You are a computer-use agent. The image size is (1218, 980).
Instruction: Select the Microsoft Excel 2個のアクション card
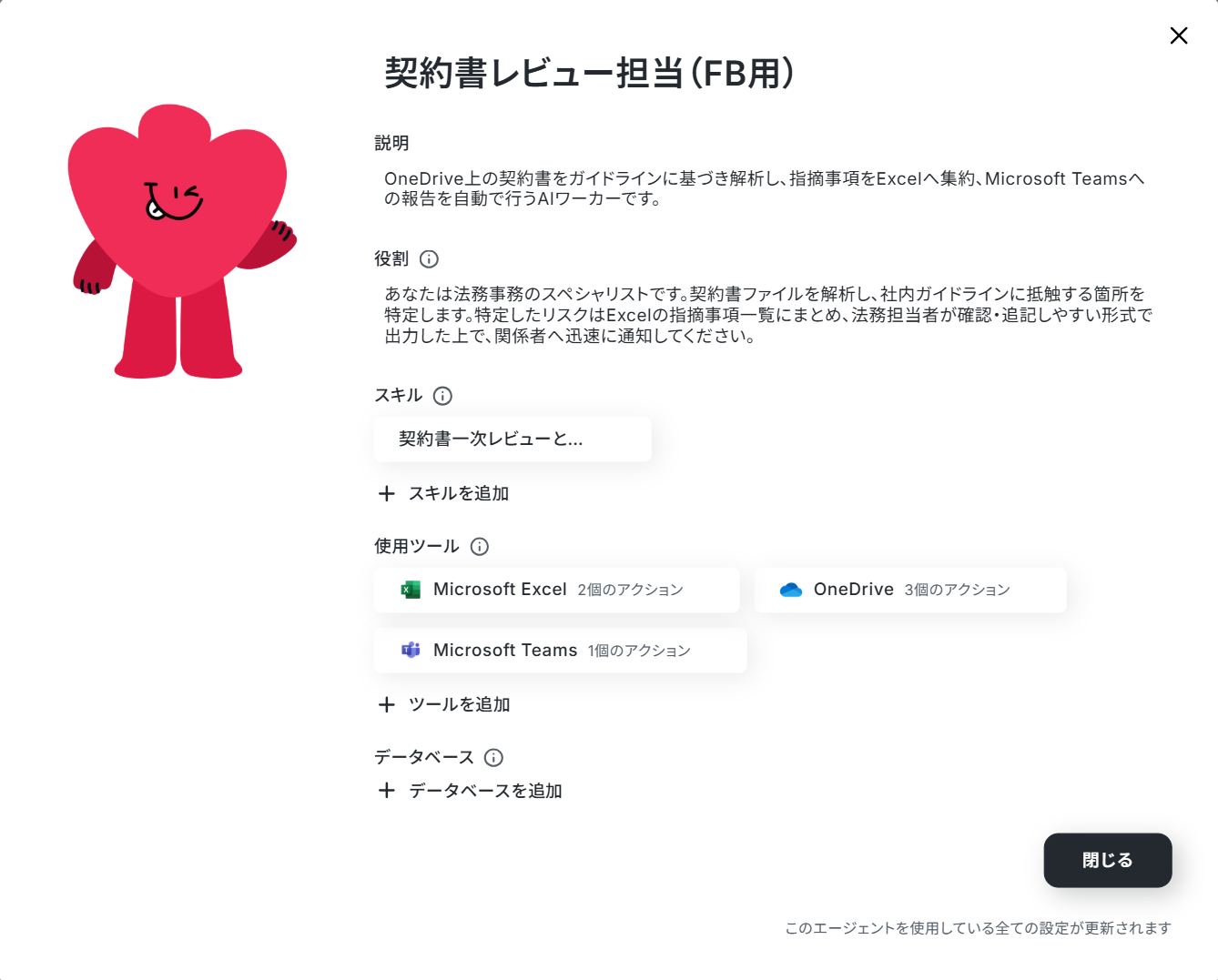(556, 590)
